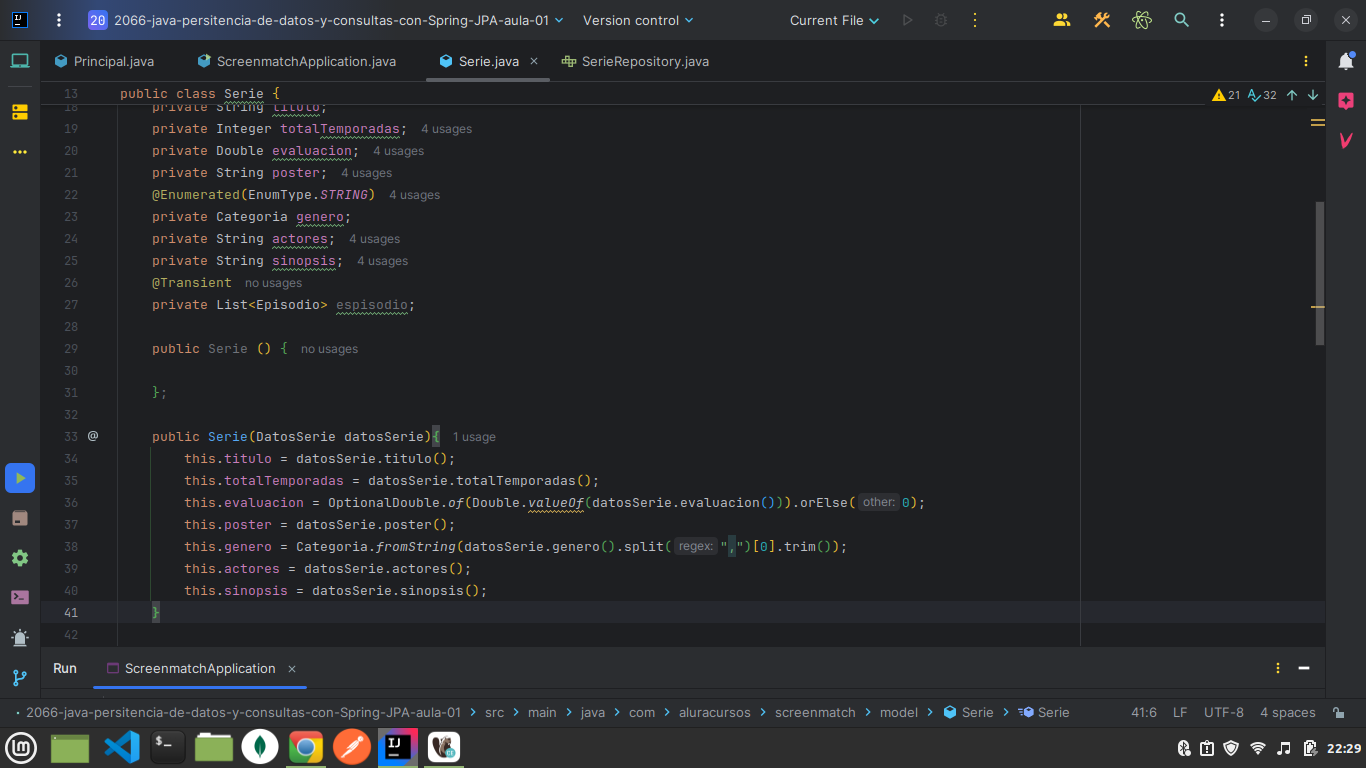This screenshot has height=768, width=1366.
Task: Click the model breadcrumb
Action: [x=899, y=713]
